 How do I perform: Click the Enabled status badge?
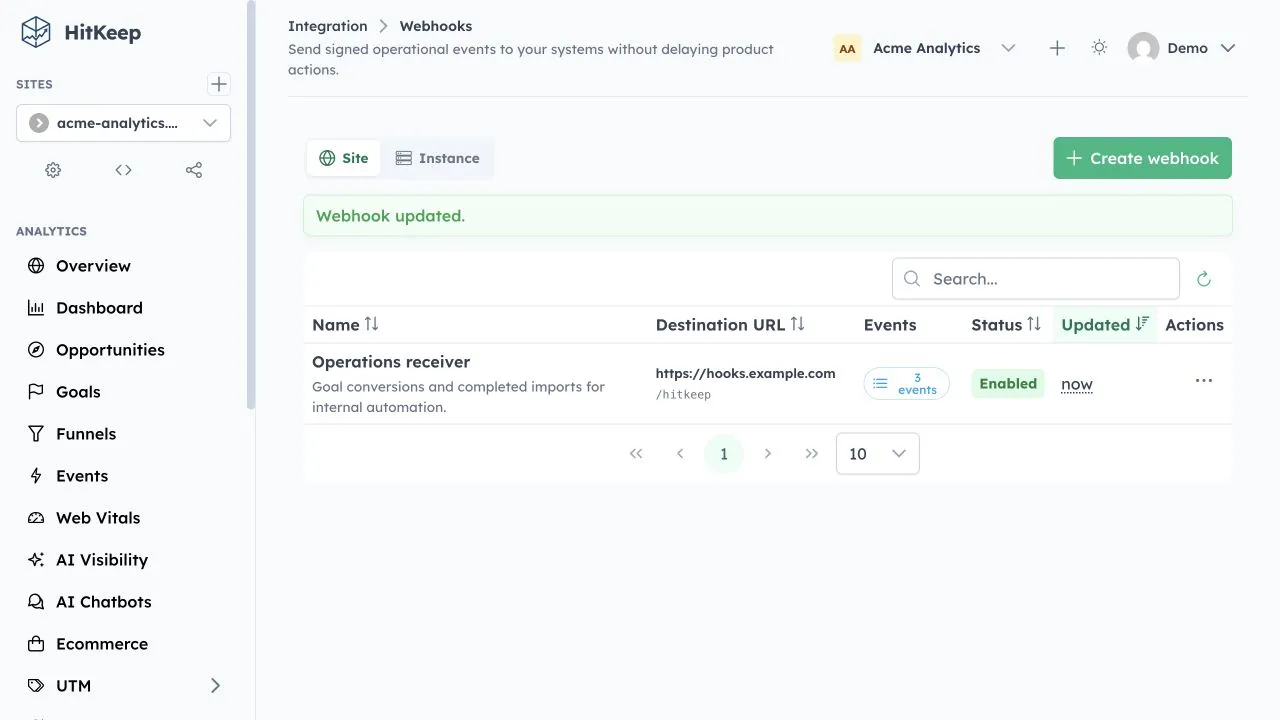point(1008,384)
